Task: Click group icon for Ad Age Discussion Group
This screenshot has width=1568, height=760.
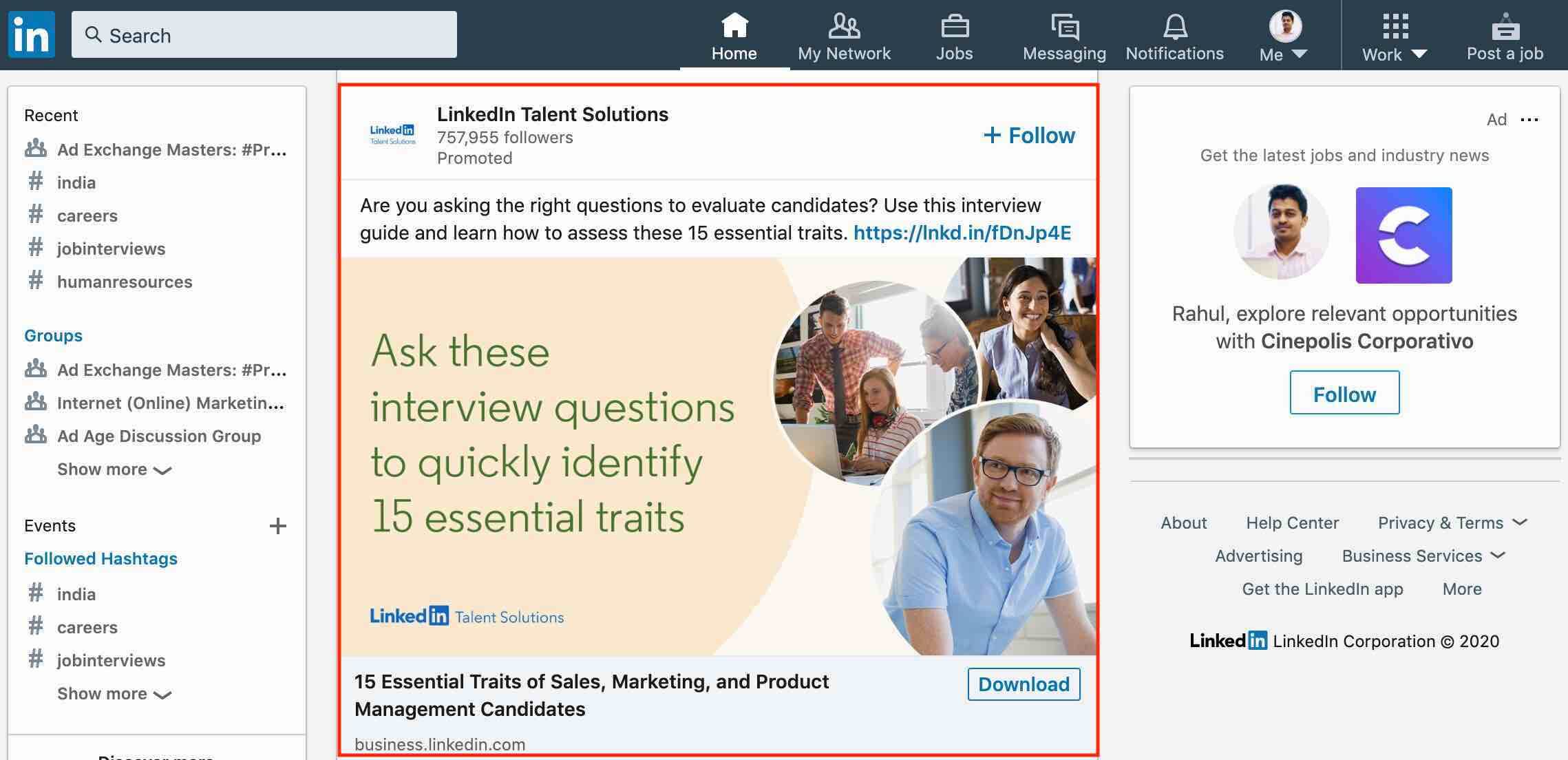Action: point(36,435)
